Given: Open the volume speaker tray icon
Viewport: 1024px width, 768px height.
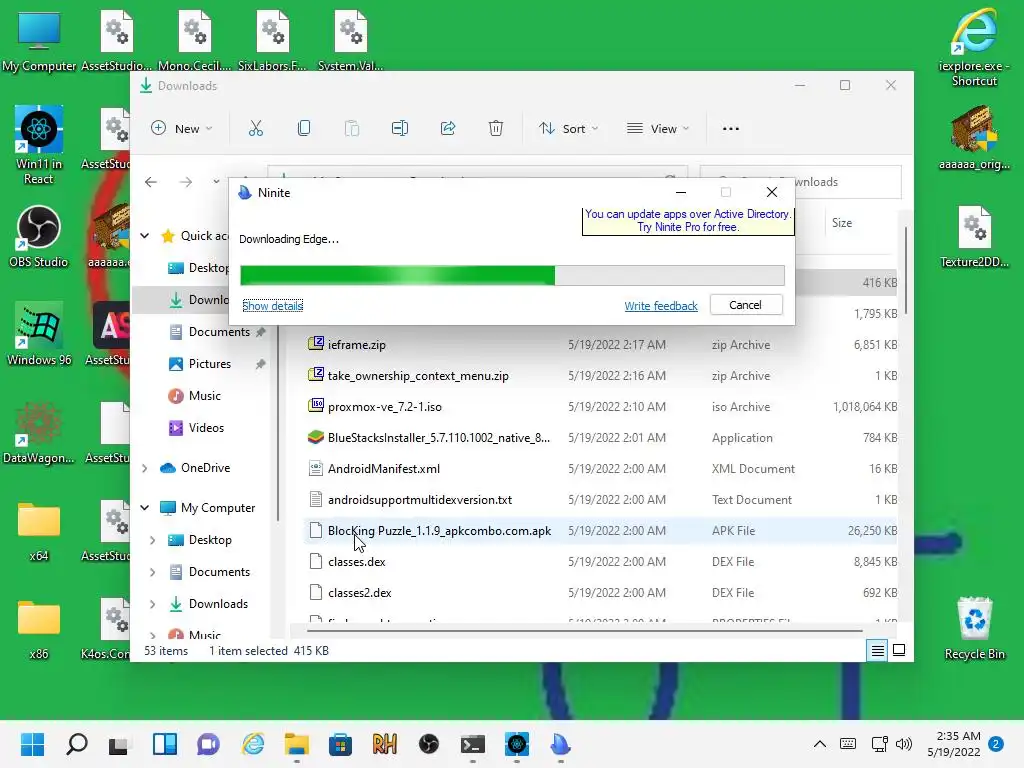Looking at the screenshot, I should click(x=904, y=744).
